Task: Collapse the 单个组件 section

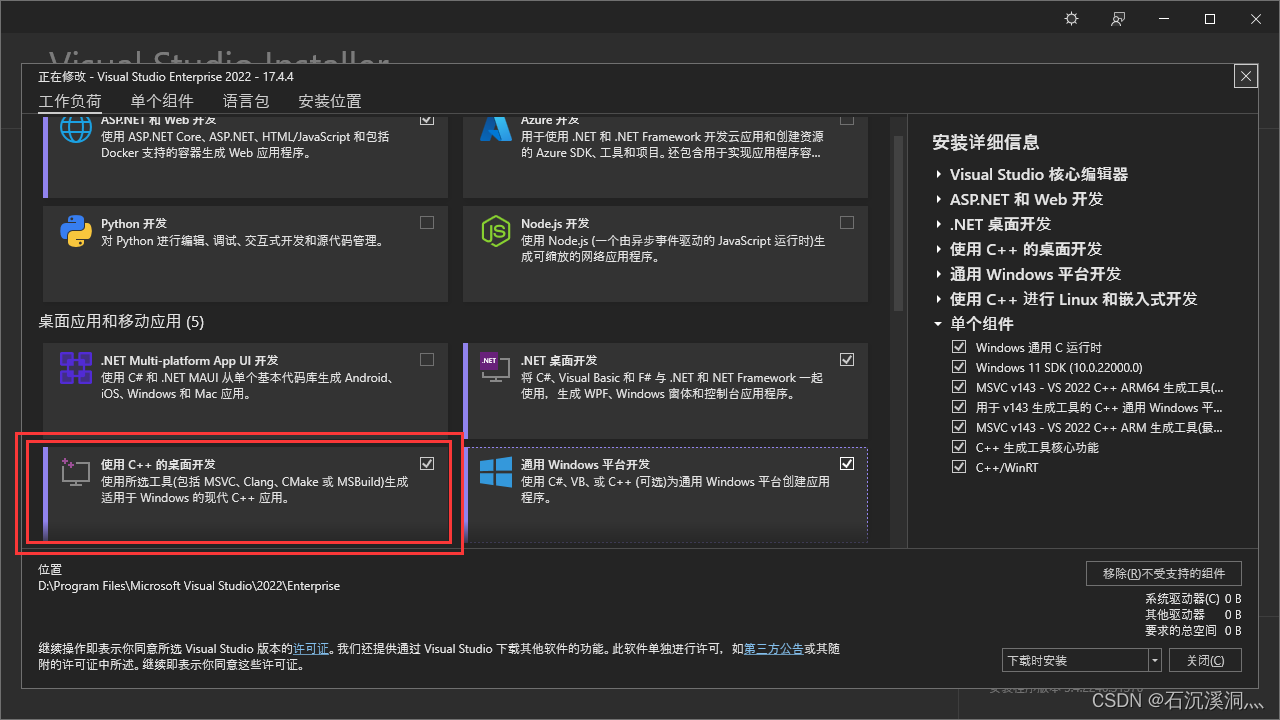Action: (x=938, y=324)
